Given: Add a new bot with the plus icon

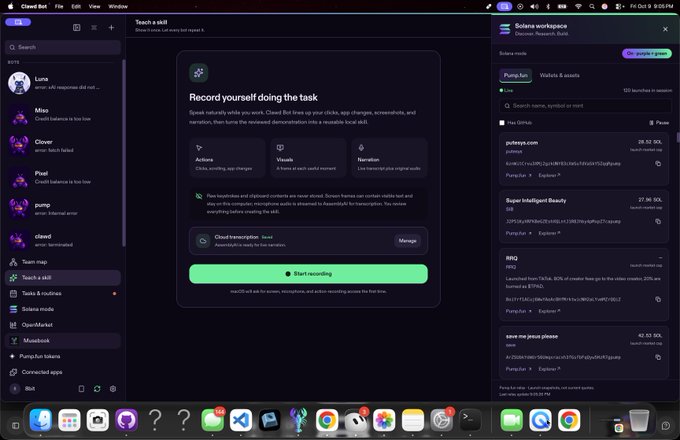Looking at the screenshot, I should (x=111, y=28).
